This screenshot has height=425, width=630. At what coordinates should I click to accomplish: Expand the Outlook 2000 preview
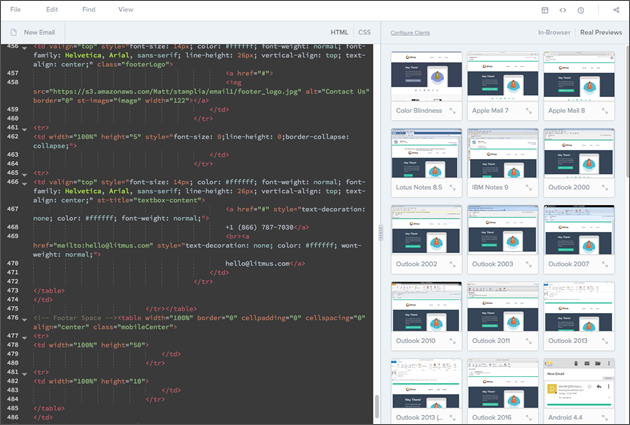[605, 188]
